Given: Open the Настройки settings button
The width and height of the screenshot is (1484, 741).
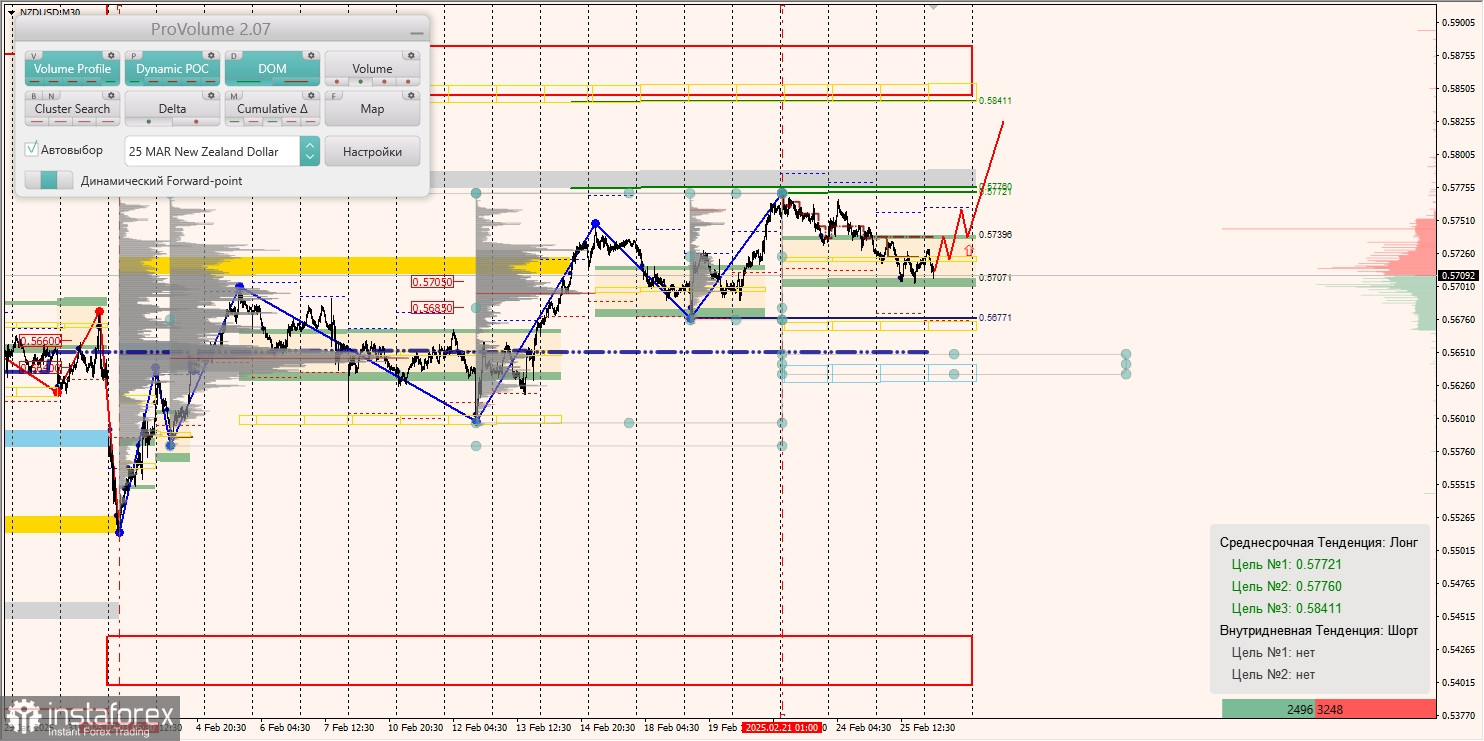Looking at the screenshot, I should pyautogui.click(x=372, y=151).
